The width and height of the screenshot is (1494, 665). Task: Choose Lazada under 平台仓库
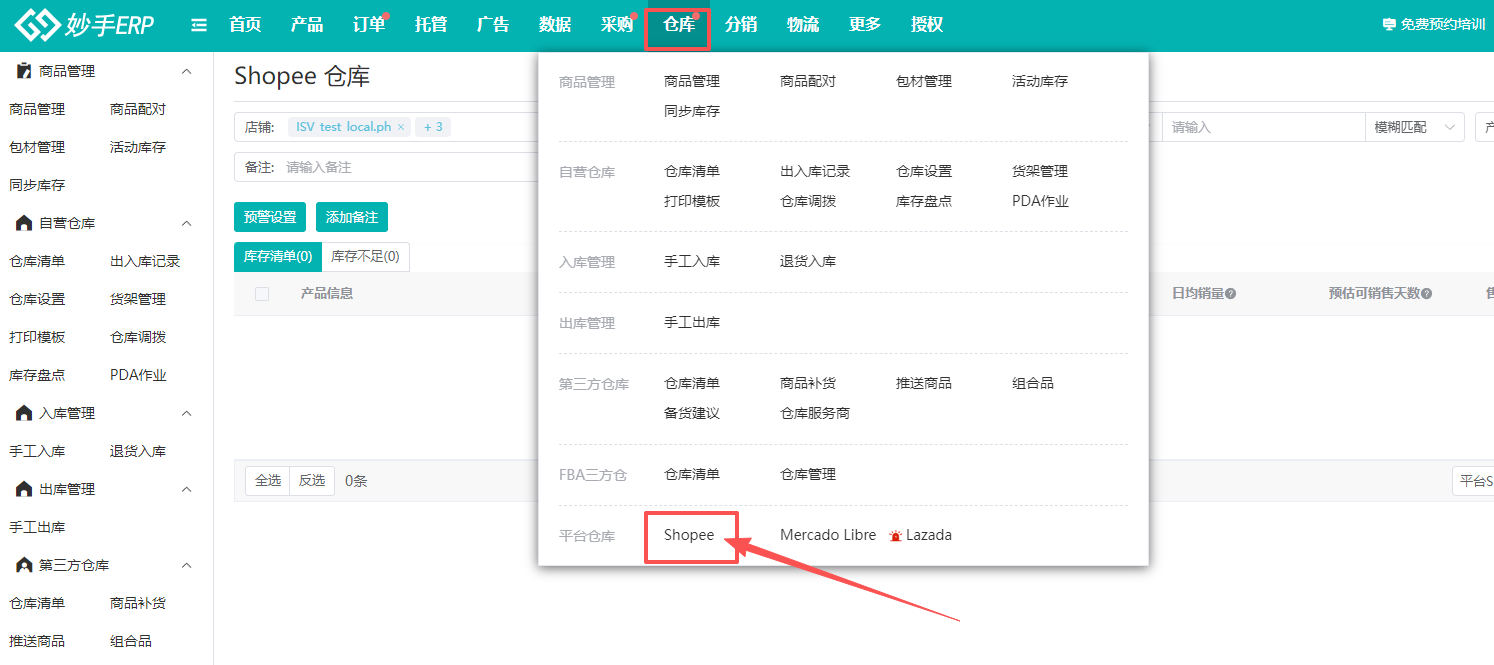[929, 535]
